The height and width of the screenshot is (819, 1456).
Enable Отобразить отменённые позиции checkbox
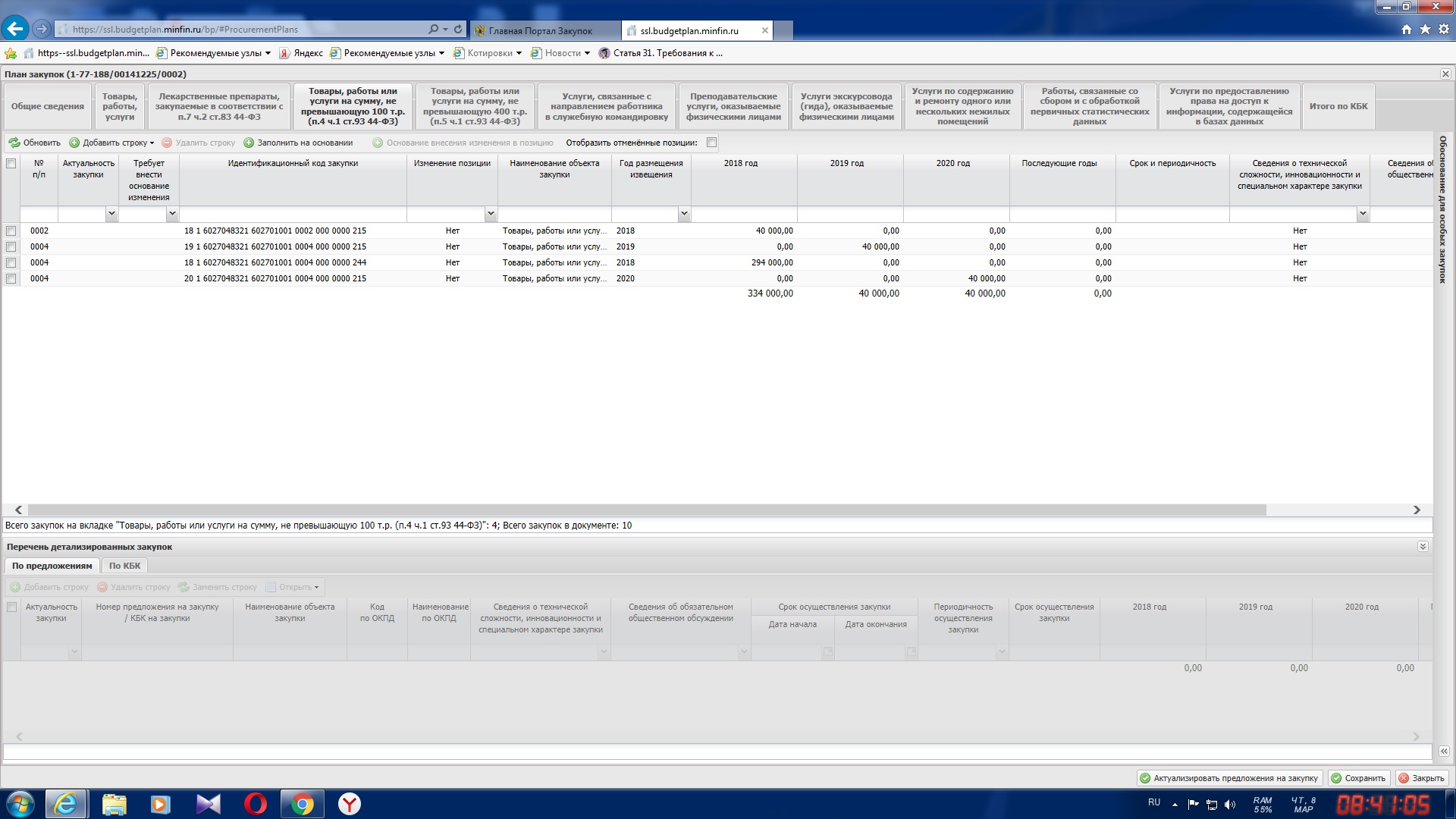click(711, 143)
